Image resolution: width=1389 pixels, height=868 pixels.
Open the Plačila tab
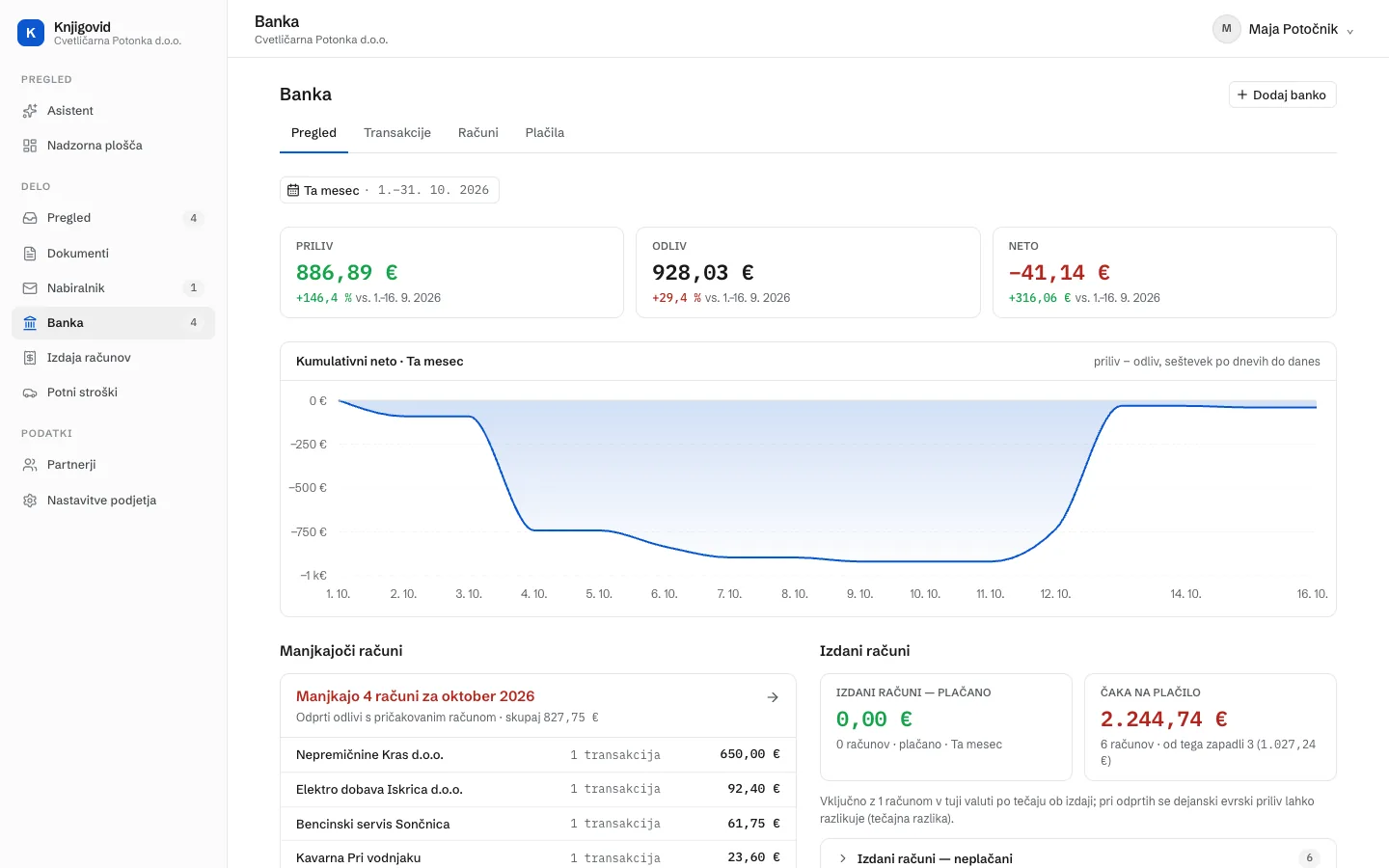[545, 133]
